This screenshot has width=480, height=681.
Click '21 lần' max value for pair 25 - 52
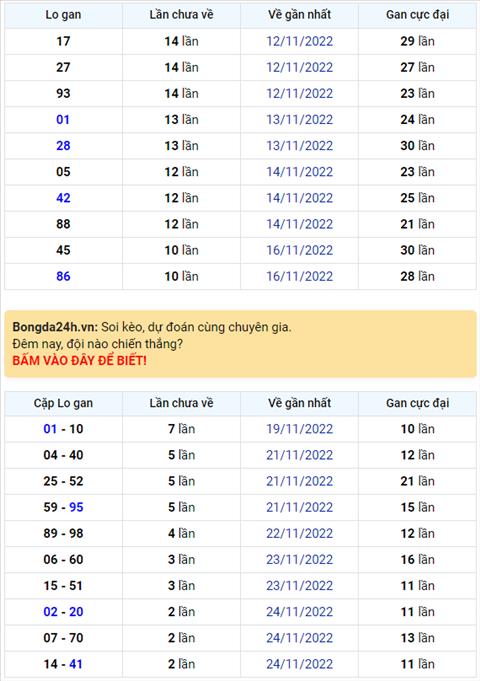pyautogui.click(x=417, y=481)
